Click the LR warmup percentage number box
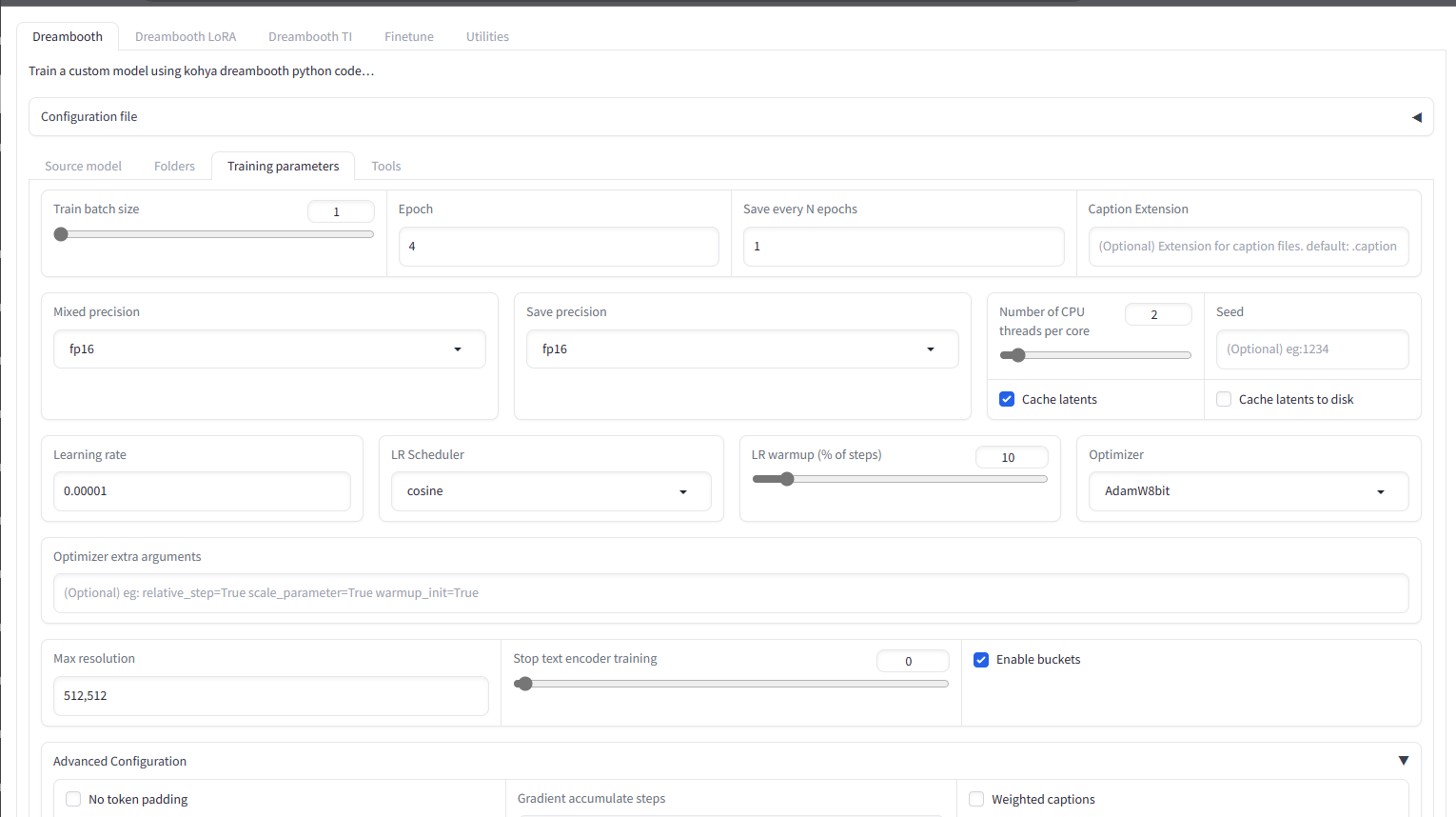Viewport: 1456px width, 817px height. pyautogui.click(x=1012, y=457)
